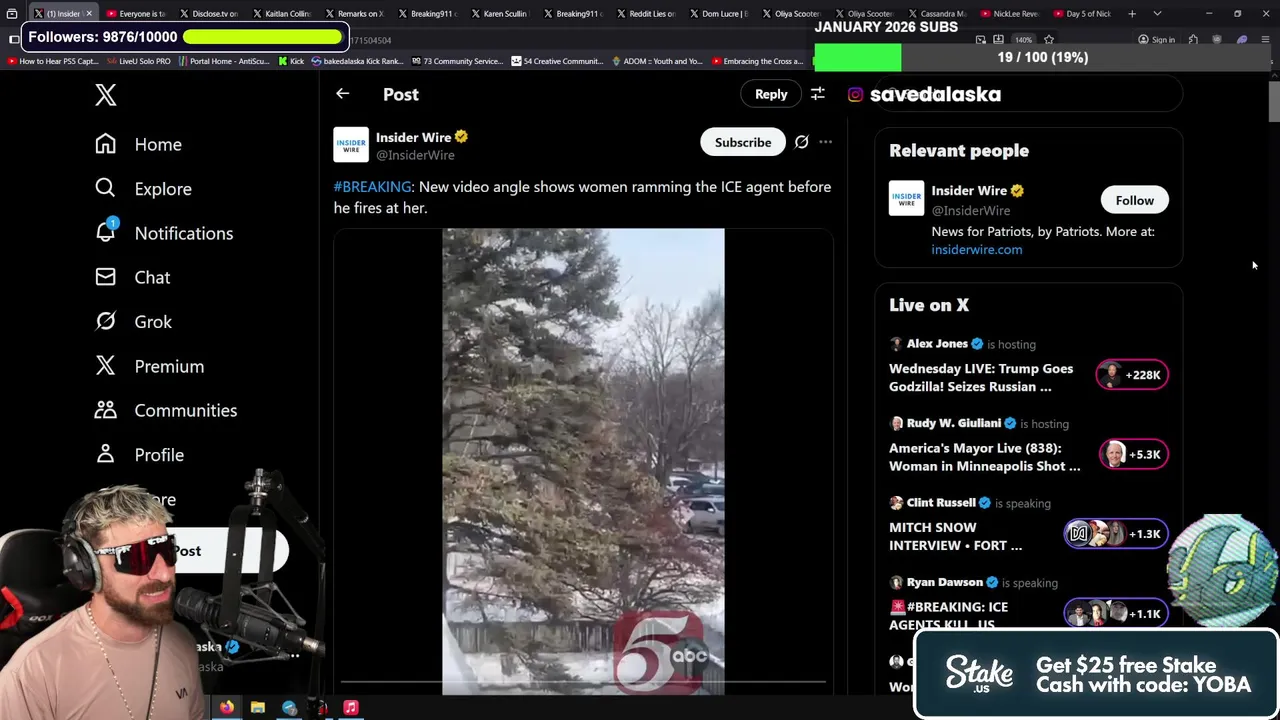1280x720 pixels.
Task: Close the active Insider browser tab
Action: (x=88, y=14)
